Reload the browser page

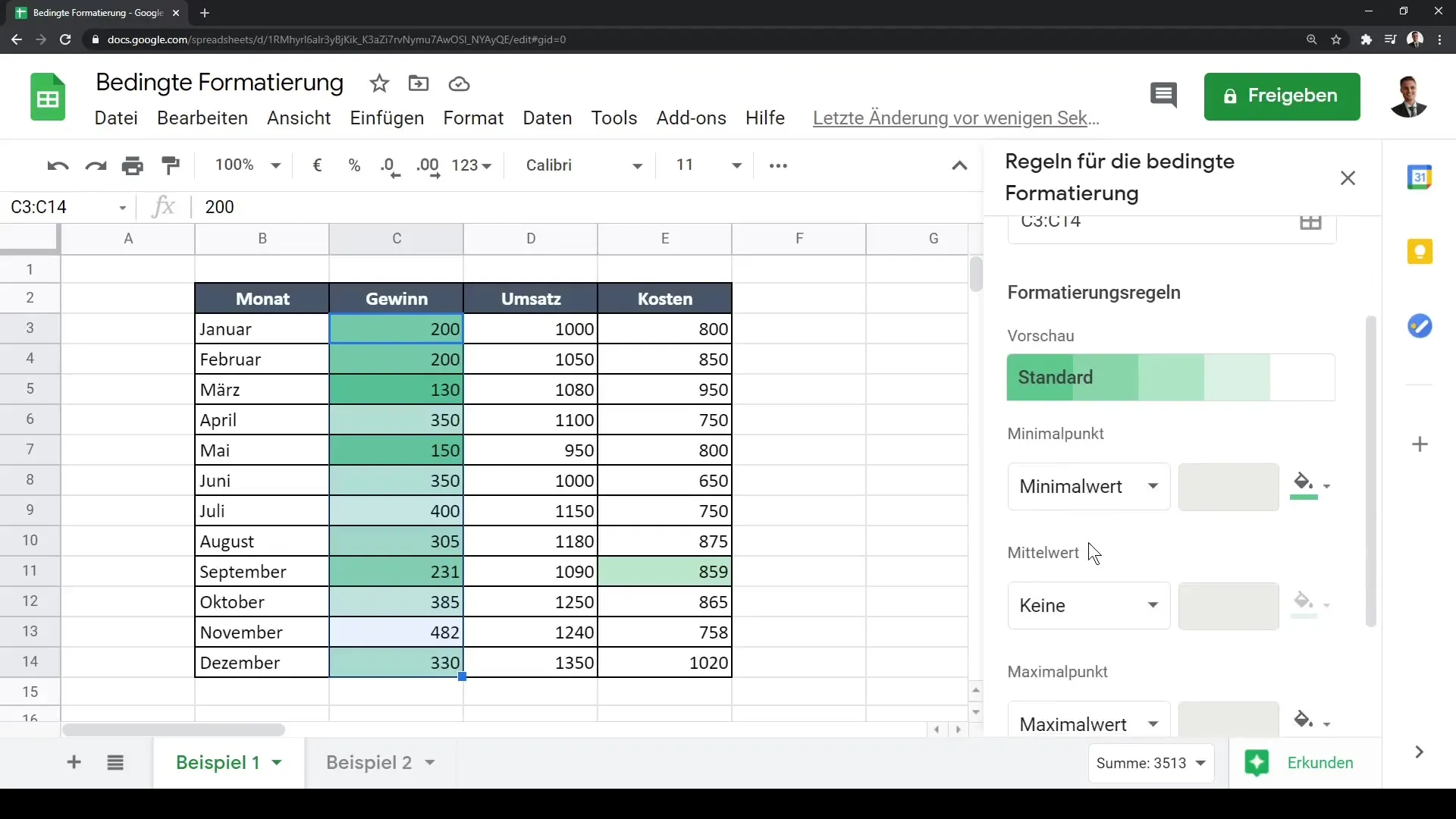(65, 39)
